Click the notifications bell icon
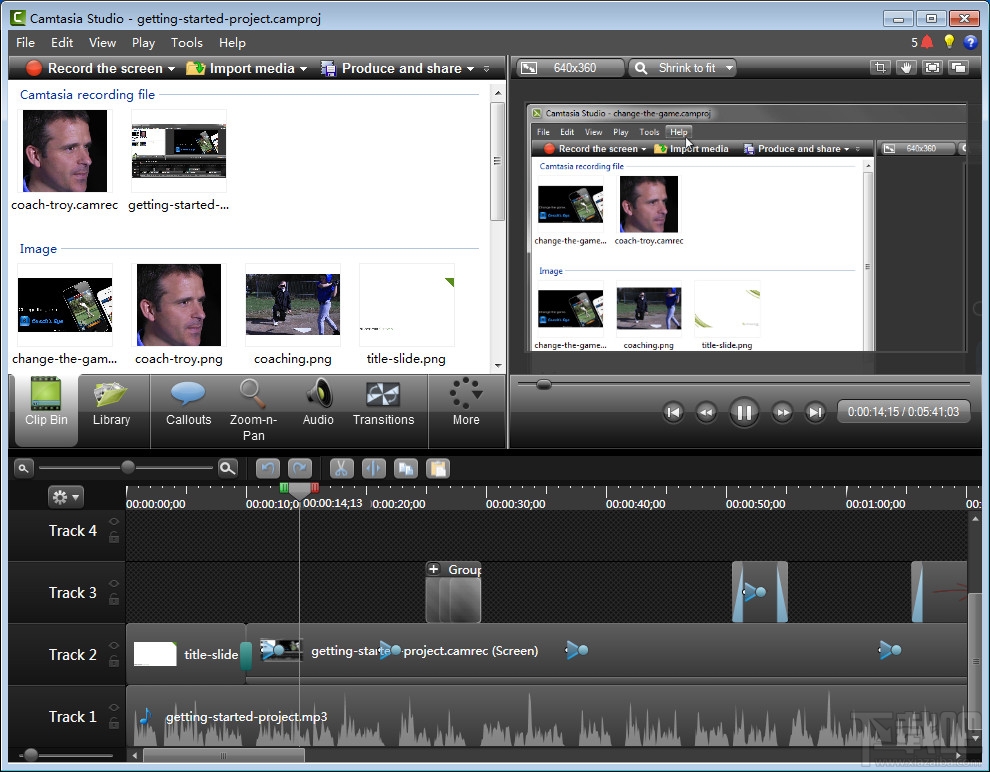990x772 pixels. pos(927,42)
